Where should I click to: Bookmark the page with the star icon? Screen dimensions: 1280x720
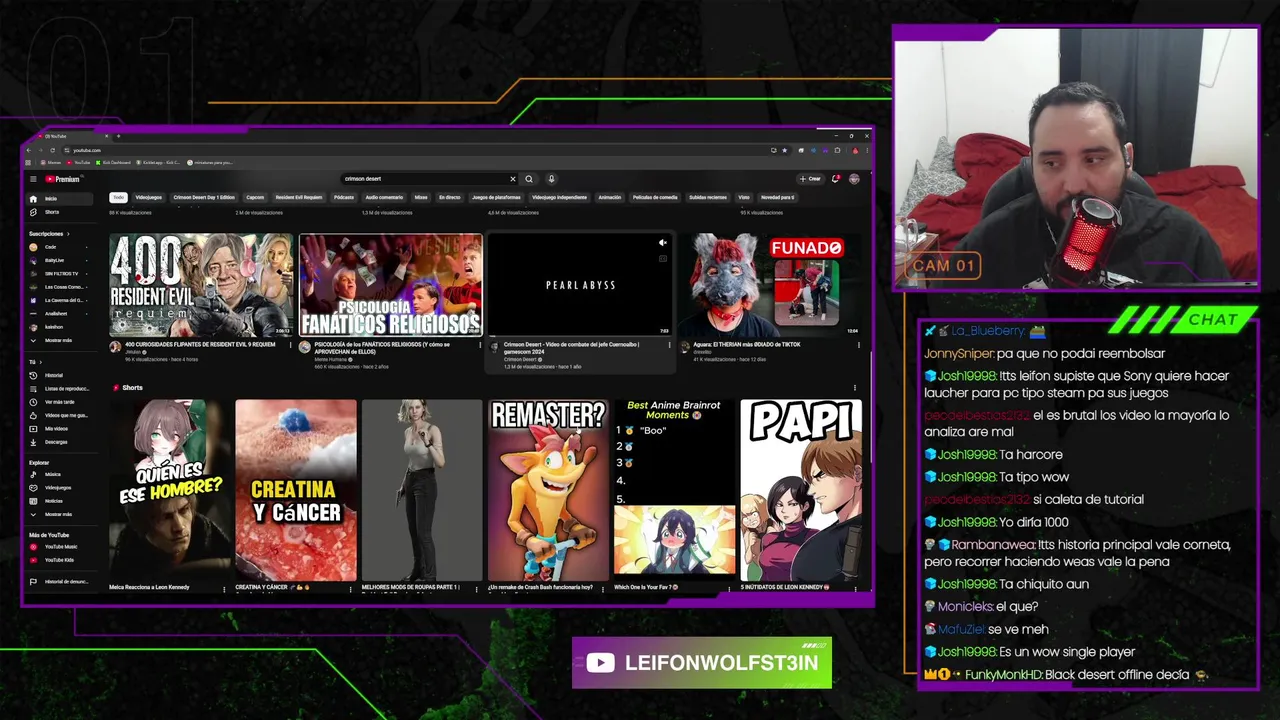785,150
